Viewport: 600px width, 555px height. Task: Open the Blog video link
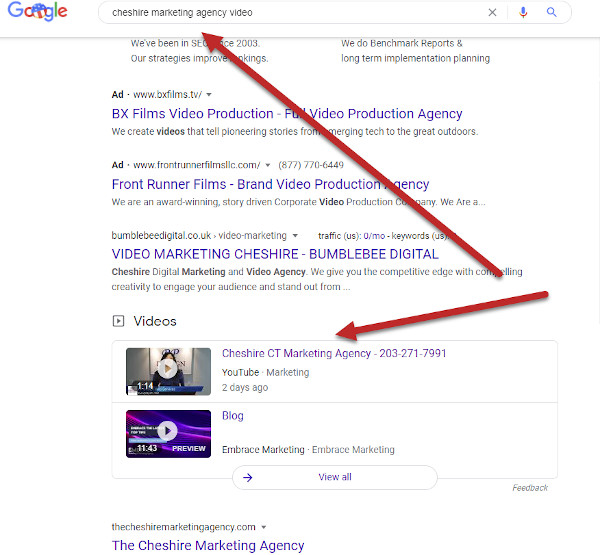pos(233,416)
